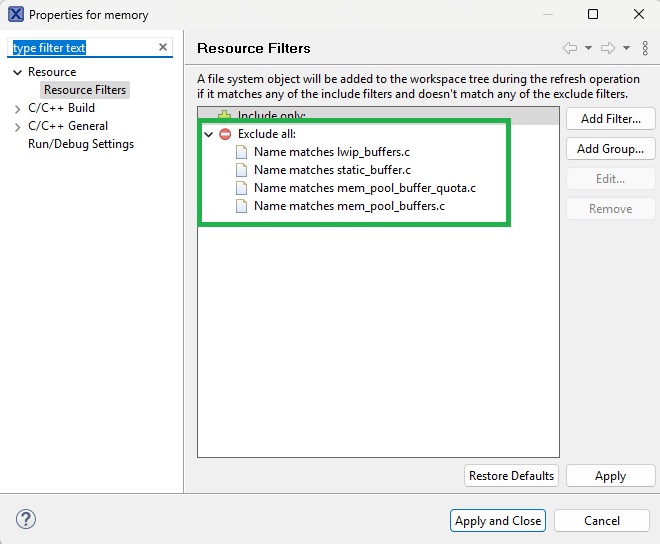Collapse the Exclude all filter group
The image size is (660, 544).
tap(208, 134)
